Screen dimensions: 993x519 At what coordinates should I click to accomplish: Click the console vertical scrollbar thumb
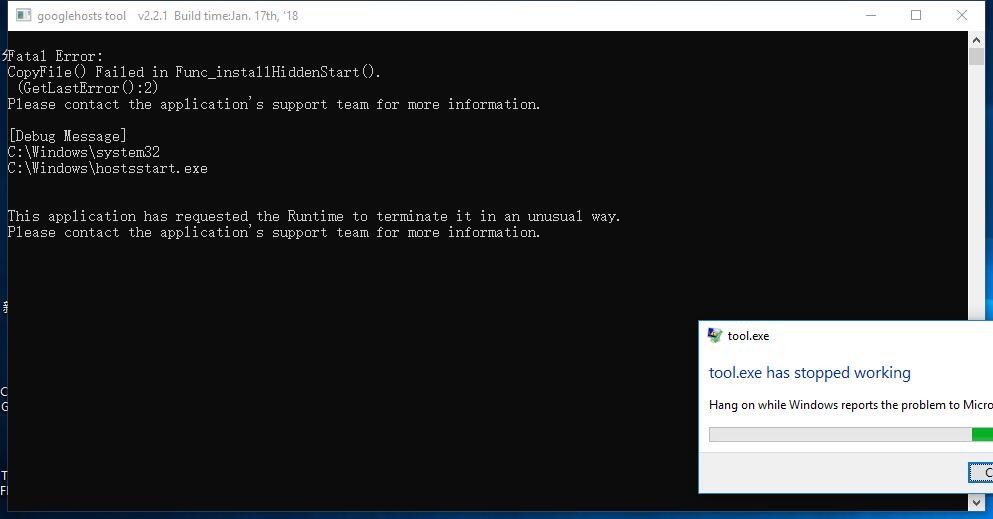(x=977, y=57)
